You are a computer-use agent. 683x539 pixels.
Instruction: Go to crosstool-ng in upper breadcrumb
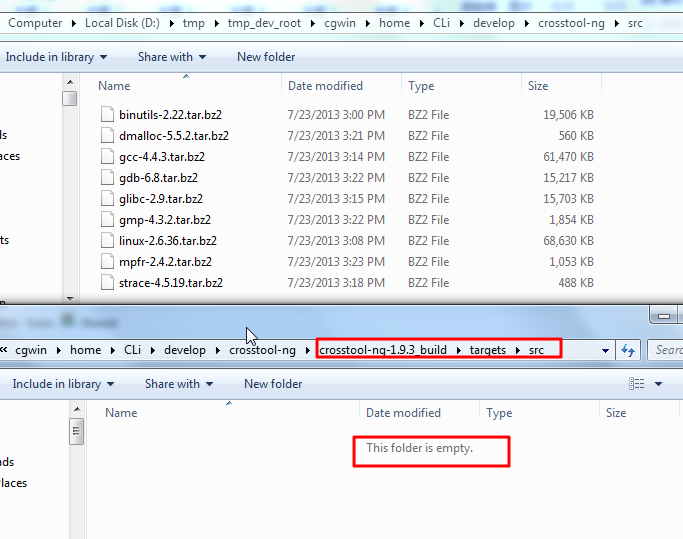click(571, 23)
